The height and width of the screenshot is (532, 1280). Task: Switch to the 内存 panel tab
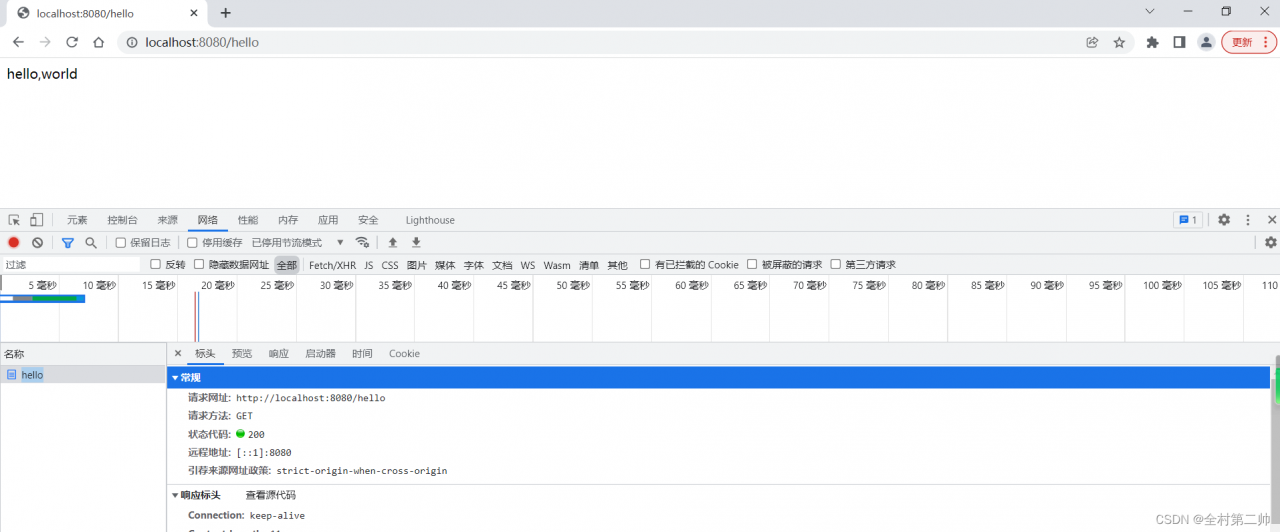pyautogui.click(x=288, y=220)
